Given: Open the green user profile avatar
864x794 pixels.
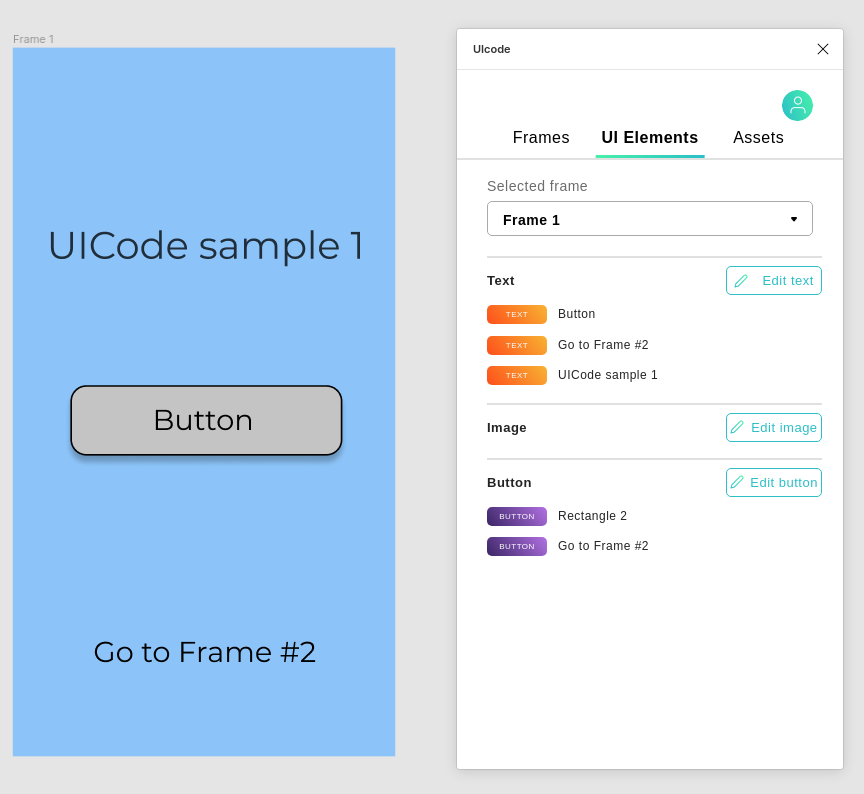Looking at the screenshot, I should 797,105.
